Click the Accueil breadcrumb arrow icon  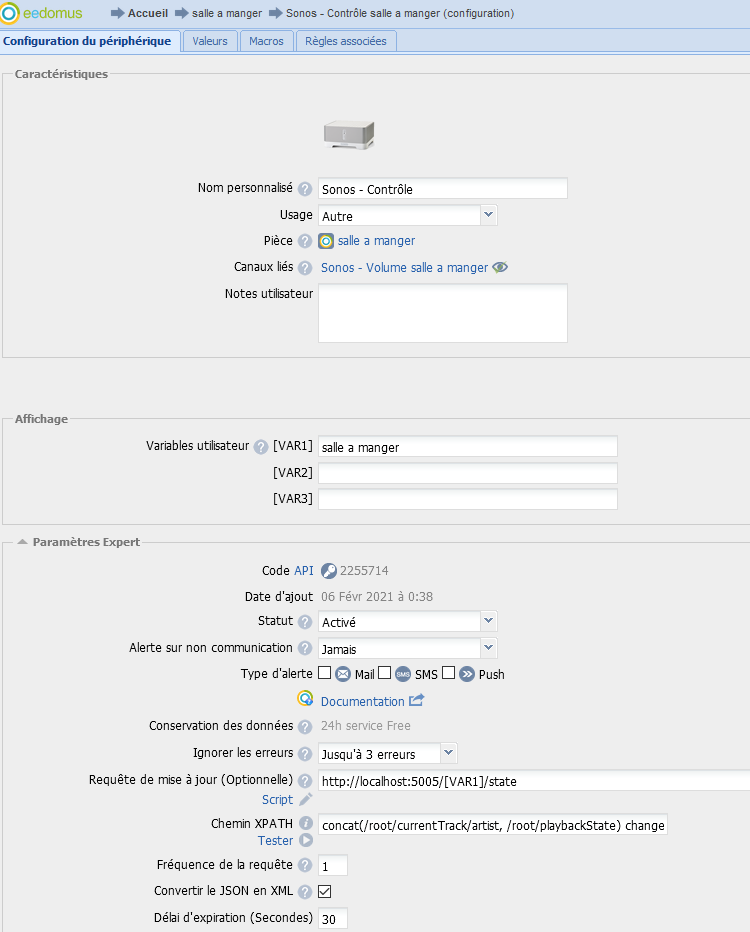118,13
